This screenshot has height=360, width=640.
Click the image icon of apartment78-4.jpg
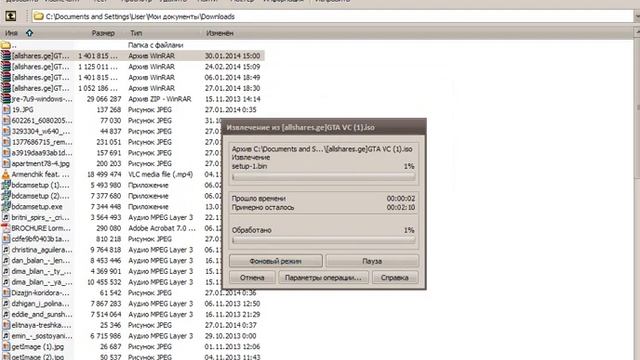pyautogui.click(x=6, y=163)
